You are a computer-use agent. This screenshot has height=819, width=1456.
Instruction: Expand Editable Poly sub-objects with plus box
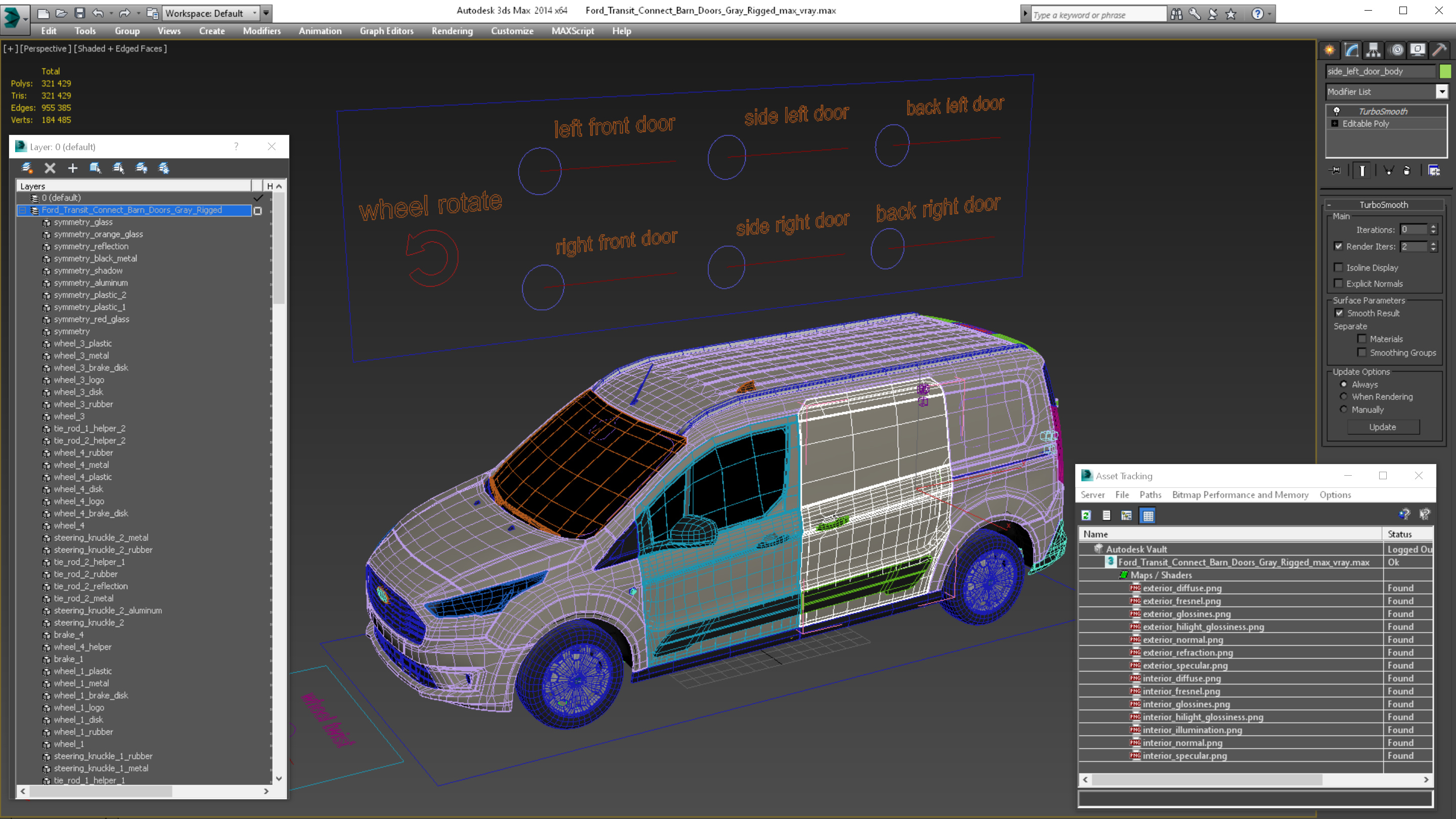pyautogui.click(x=1335, y=123)
